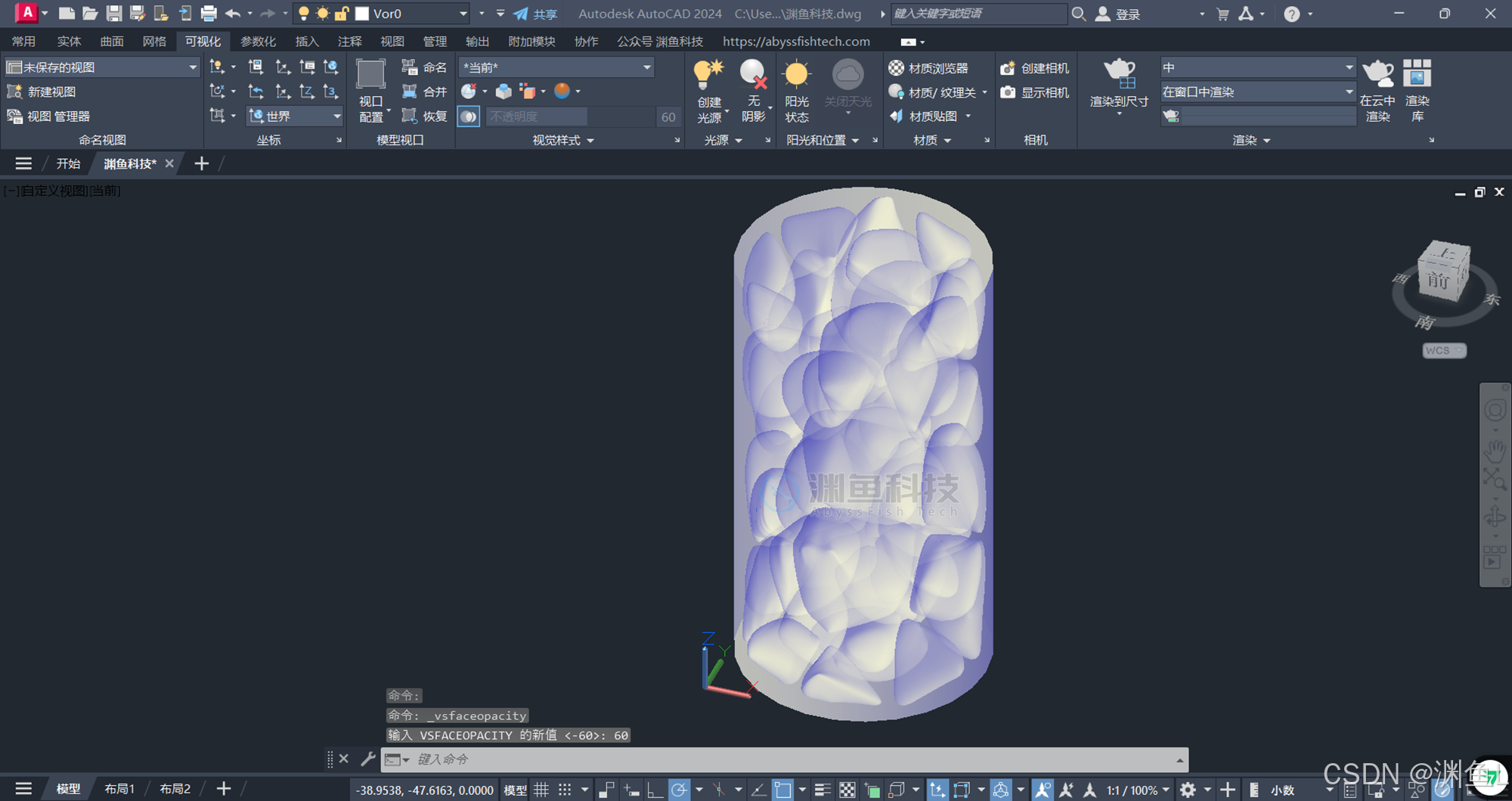Click the Z-axis rotate UCS icon
This screenshot has width=1512, height=801.
coord(306,92)
